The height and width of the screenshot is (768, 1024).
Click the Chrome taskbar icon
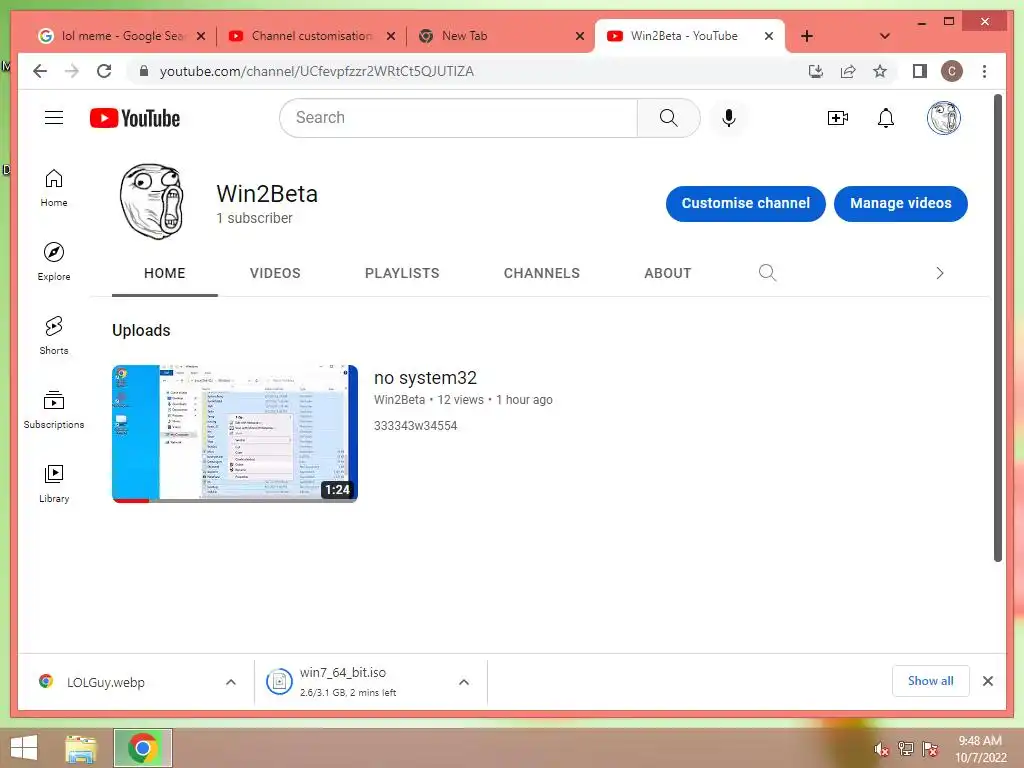point(143,748)
